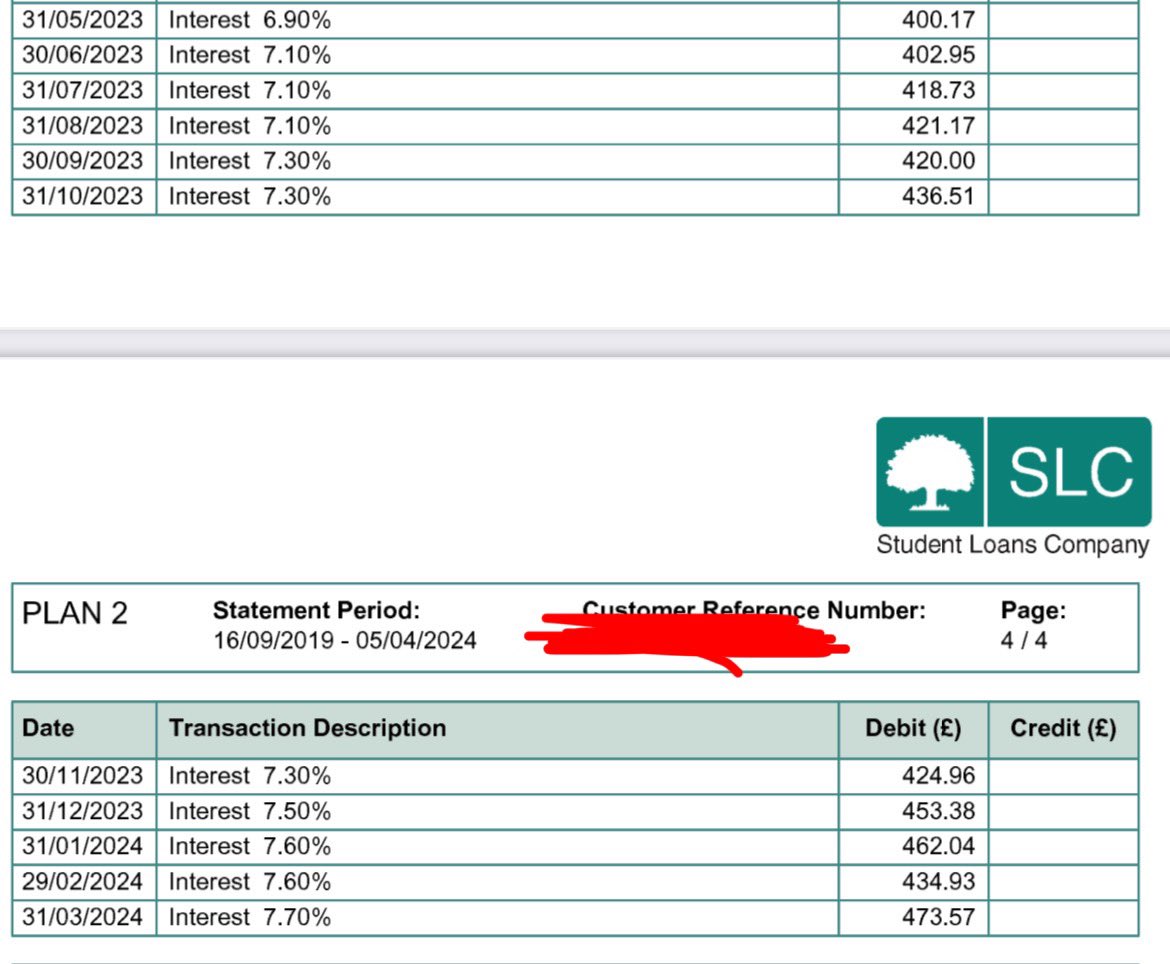Select the 31/10/2023 'Interest 7.30%' description
The width and height of the screenshot is (1170, 964).
(250, 196)
